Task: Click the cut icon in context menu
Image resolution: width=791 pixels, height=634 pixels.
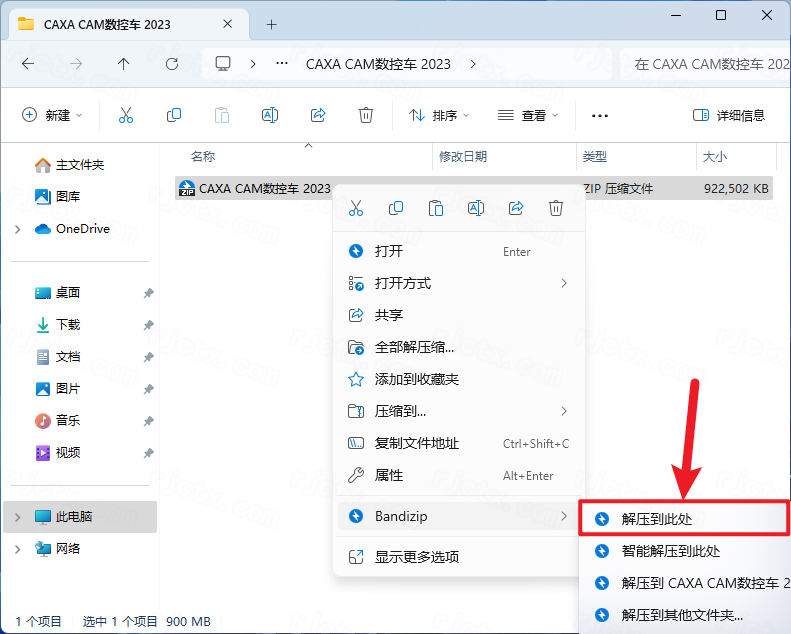Action: point(356,208)
